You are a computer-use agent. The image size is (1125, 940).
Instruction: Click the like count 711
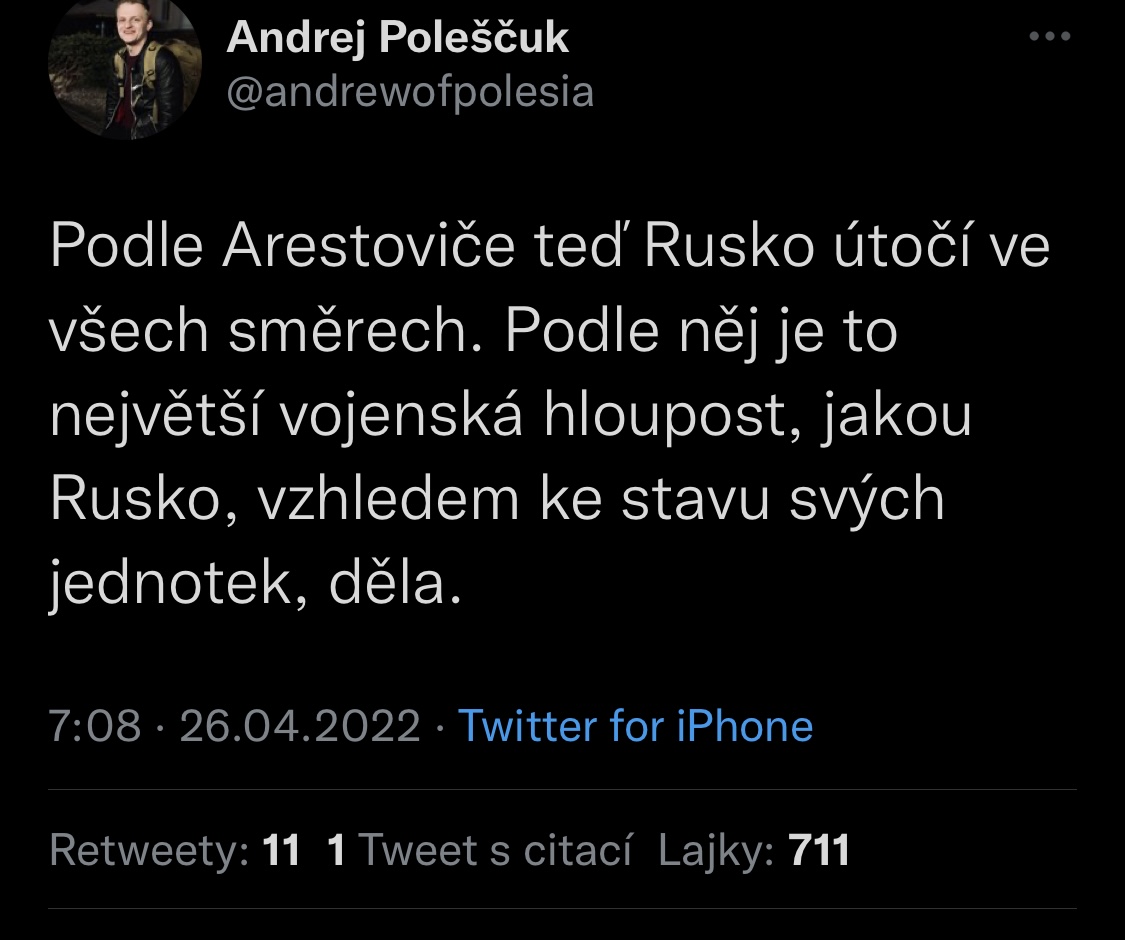click(x=820, y=850)
